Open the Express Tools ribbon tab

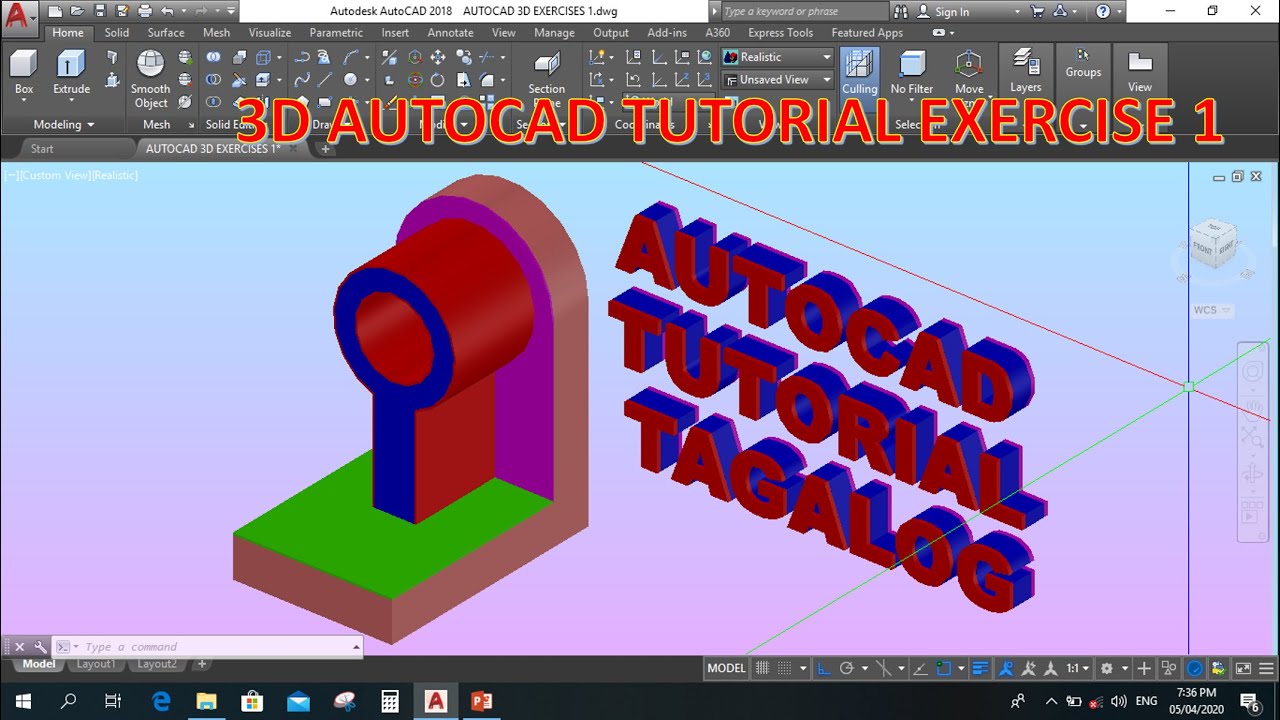[x=781, y=32]
